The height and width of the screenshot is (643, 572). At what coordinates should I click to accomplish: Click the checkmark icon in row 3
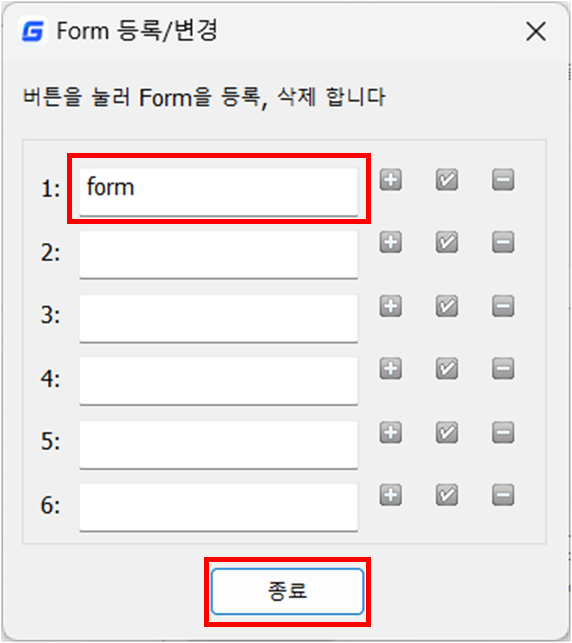pos(447,306)
